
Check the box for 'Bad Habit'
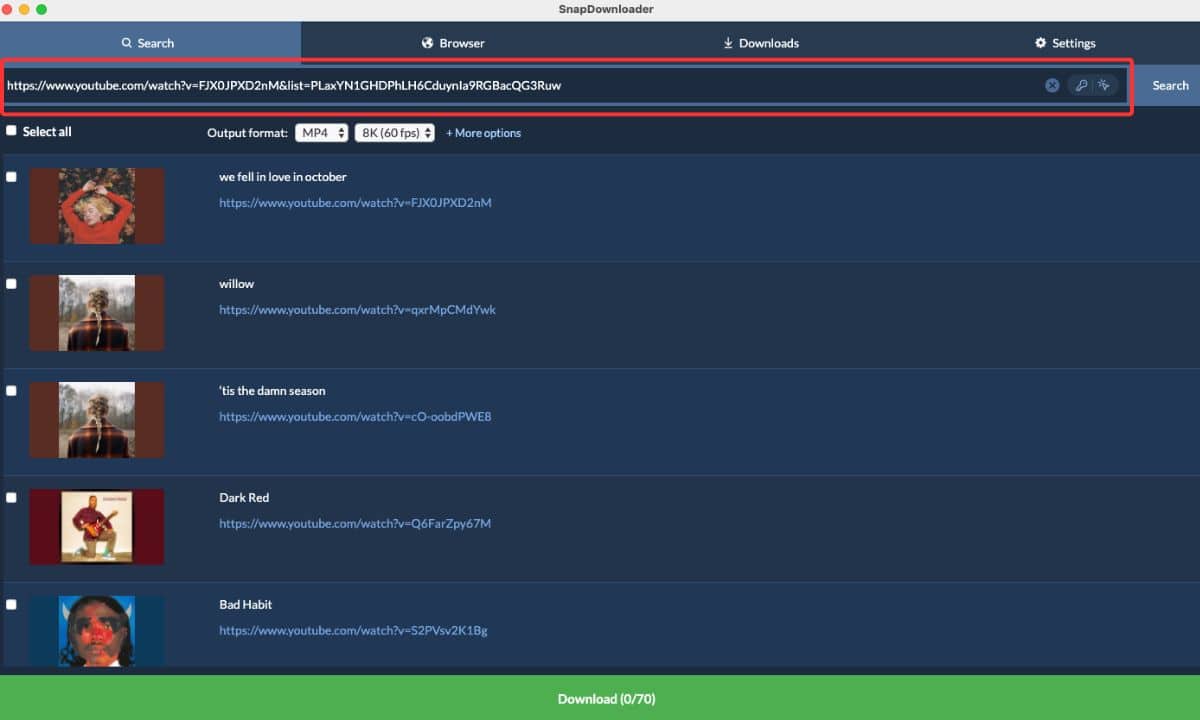[x=11, y=605]
